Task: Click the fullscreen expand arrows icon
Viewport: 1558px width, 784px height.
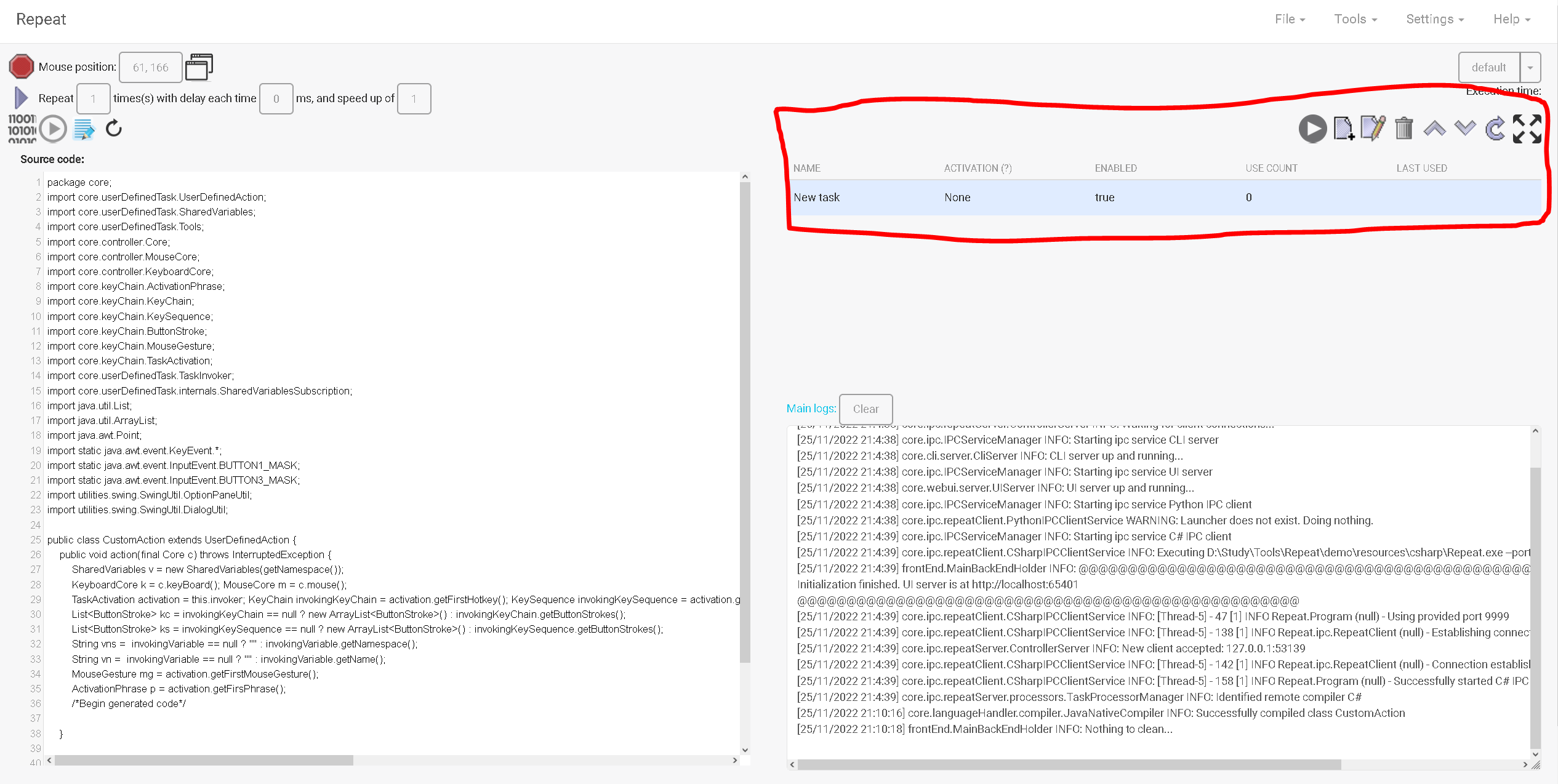Action: click(1527, 129)
